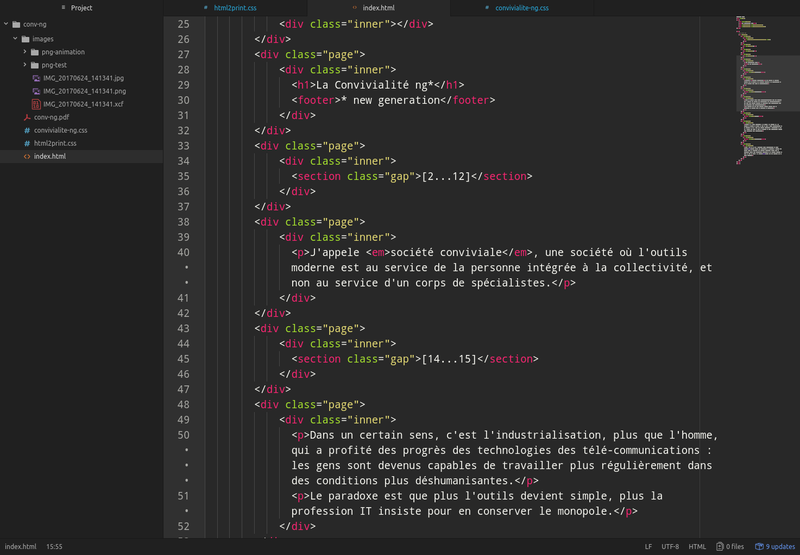Collapse the images folder chevron
The image size is (800, 555).
pyautogui.click(x=15, y=38)
